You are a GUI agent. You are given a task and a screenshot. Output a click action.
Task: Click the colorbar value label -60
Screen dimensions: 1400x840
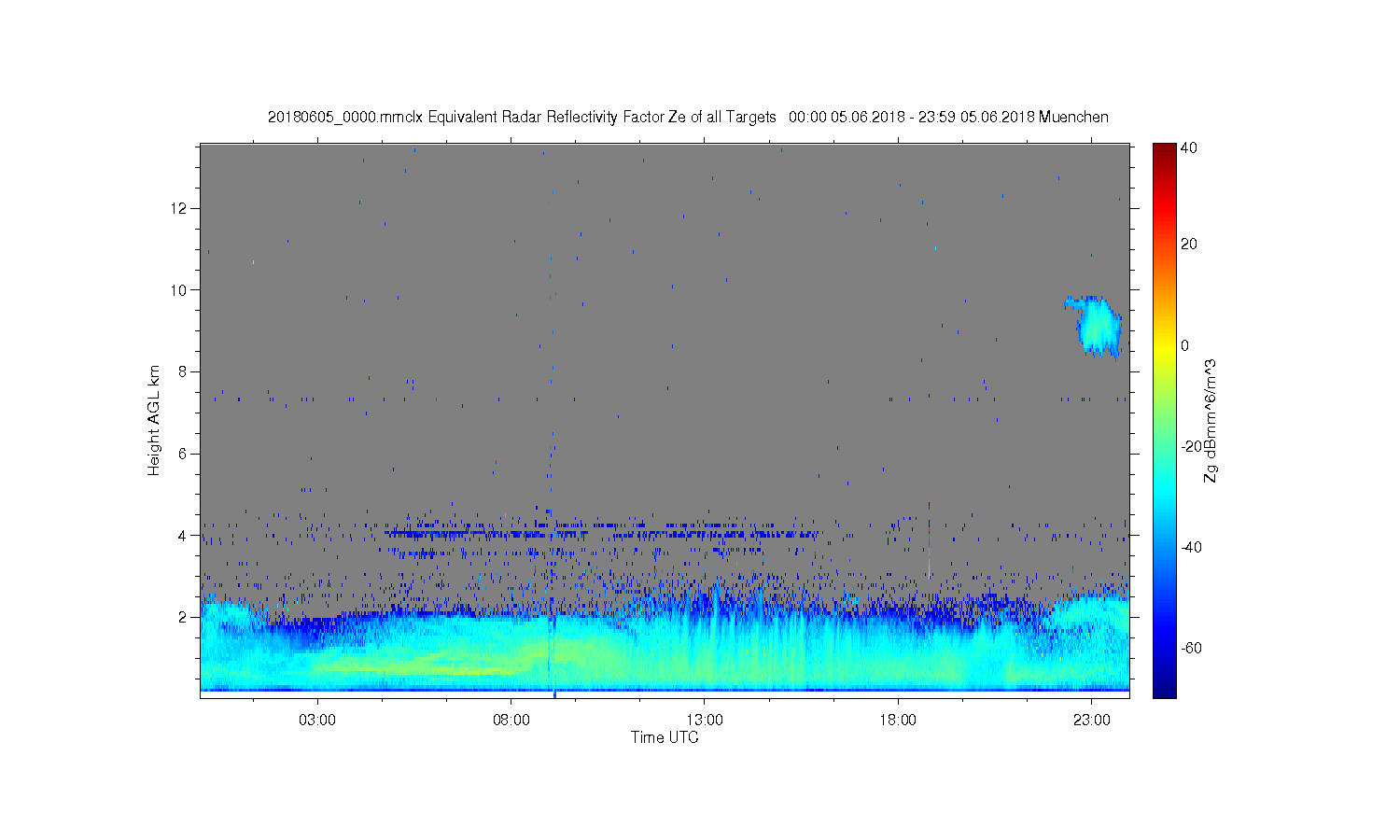pos(1191,648)
